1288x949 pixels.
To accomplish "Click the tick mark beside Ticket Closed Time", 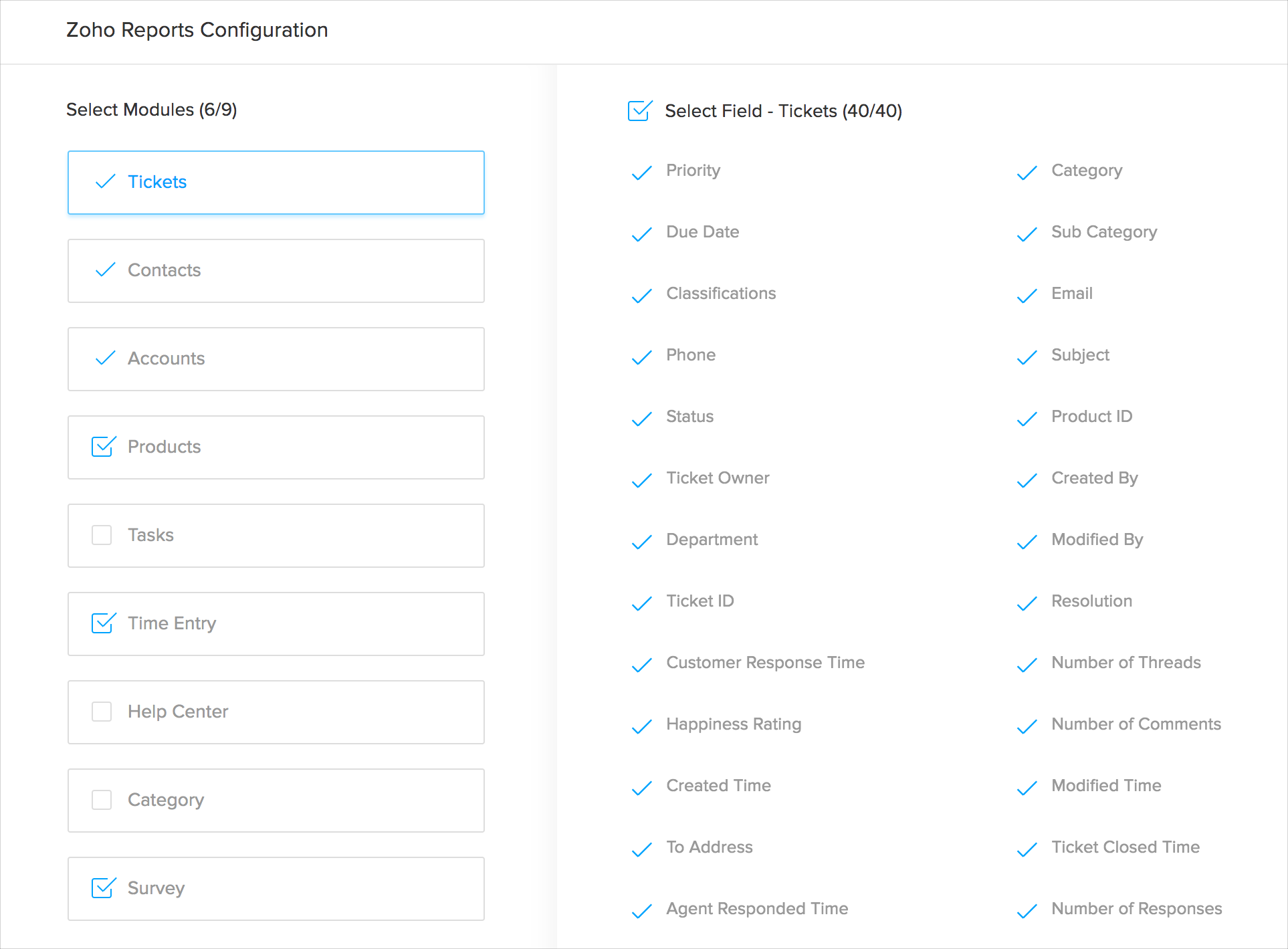I will coord(1027,849).
